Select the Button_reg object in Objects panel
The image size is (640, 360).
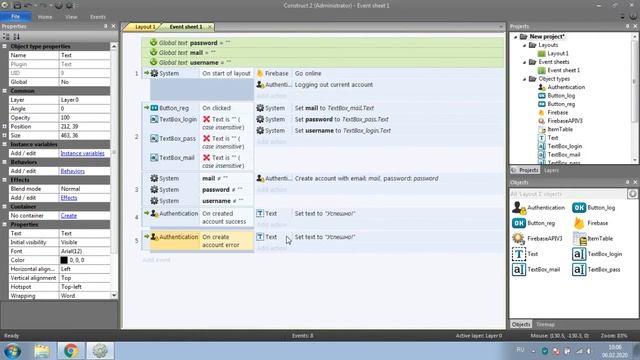click(x=519, y=223)
